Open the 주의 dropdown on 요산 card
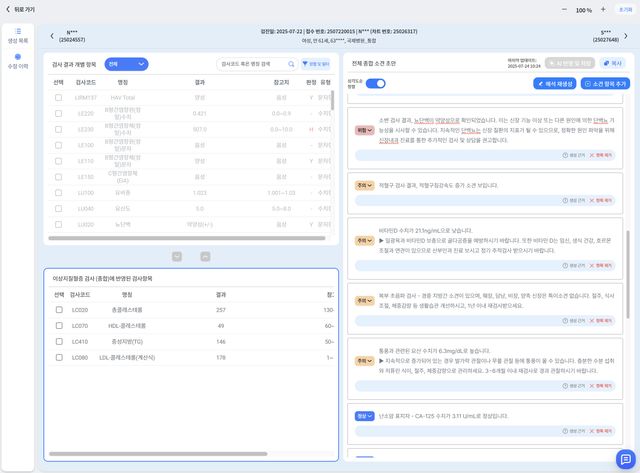 click(x=364, y=361)
